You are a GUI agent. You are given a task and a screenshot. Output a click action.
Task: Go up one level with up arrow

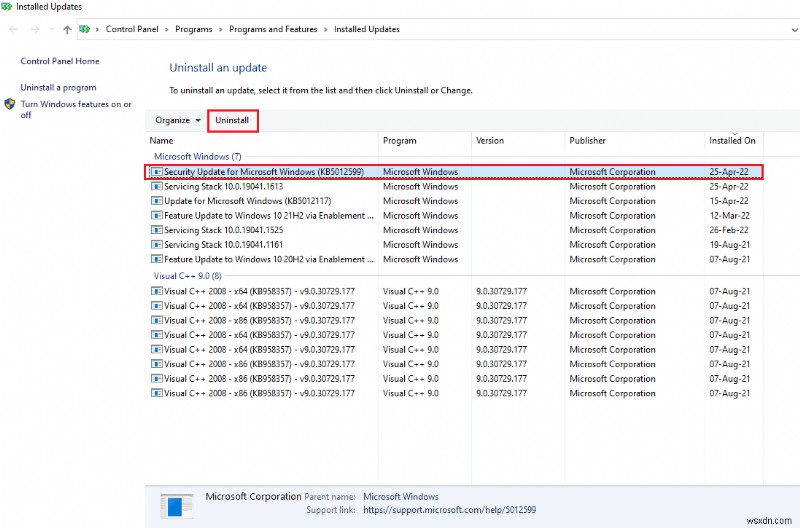click(x=67, y=30)
